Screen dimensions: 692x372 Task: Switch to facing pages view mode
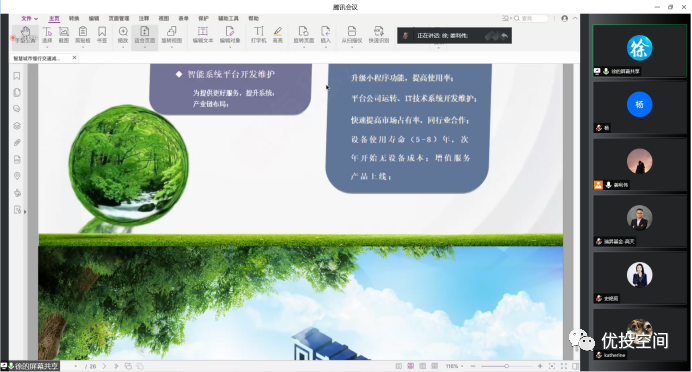pyautogui.click(x=423, y=366)
